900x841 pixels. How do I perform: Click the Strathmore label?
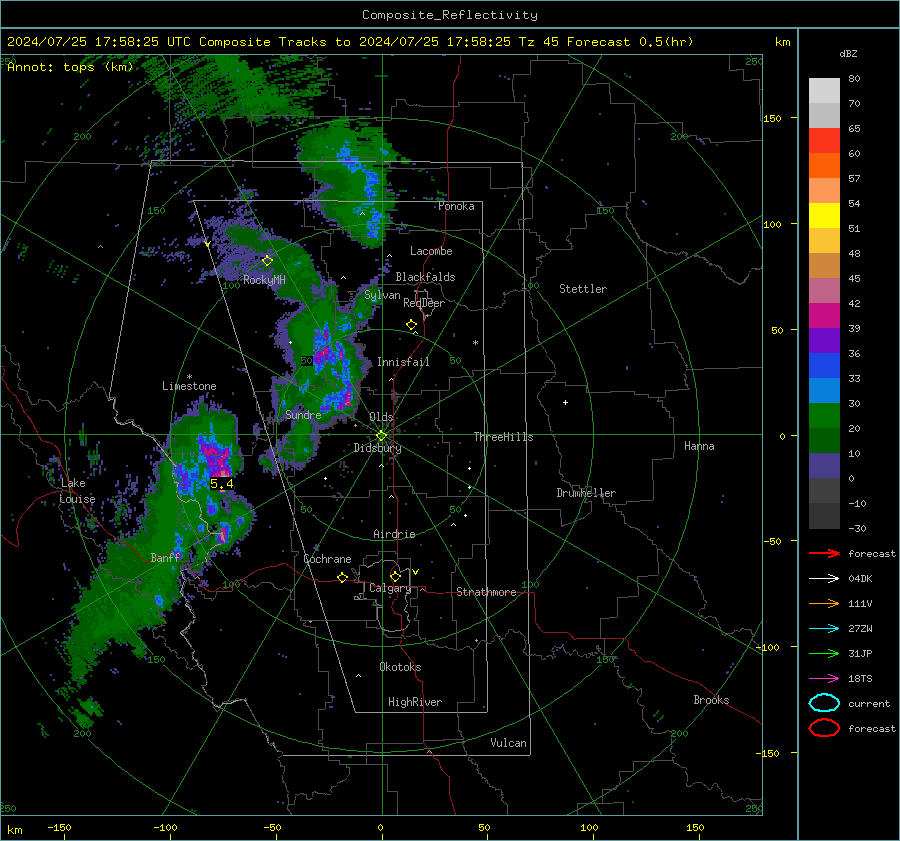point(486,592)
